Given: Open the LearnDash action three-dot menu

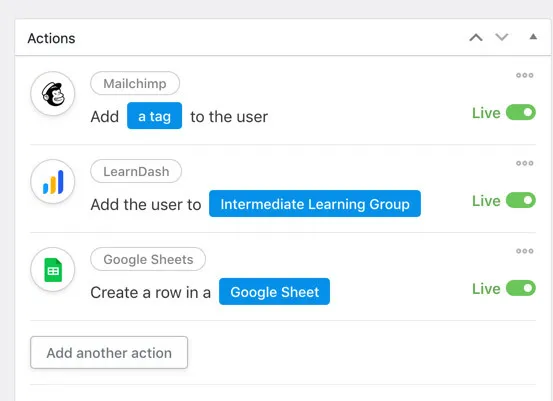Looking at the screenshot, I should pyautogui.click(x=524, y=163).
